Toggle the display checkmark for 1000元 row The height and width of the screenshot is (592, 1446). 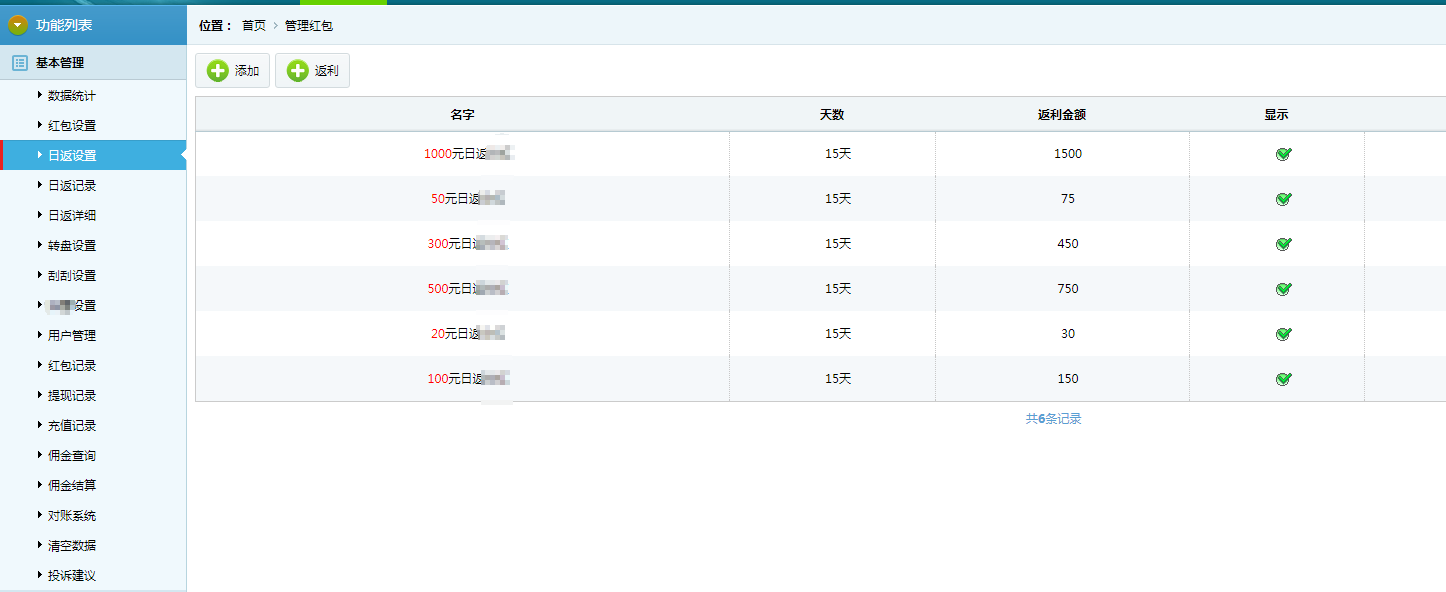(1284, 154)
